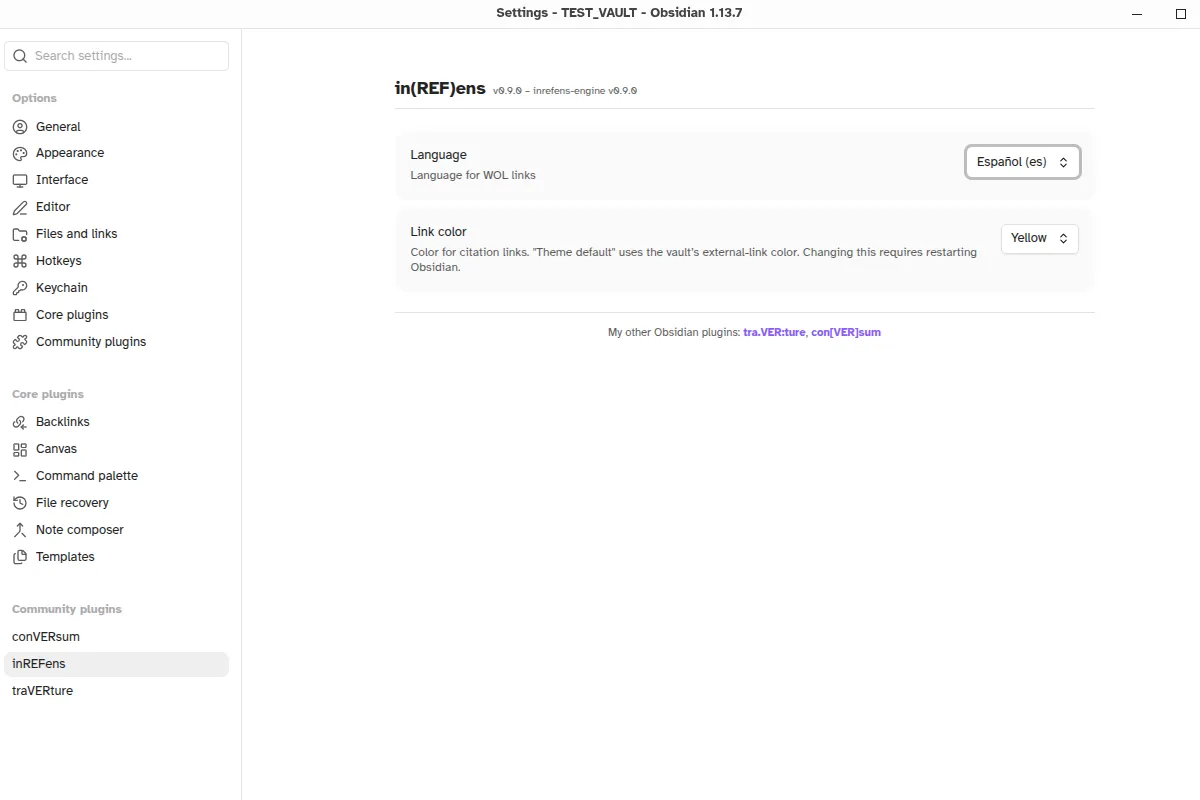Minimize the Settings window
The image size is (1200, 800).
pyautogui.click(x=1138, y=14)
